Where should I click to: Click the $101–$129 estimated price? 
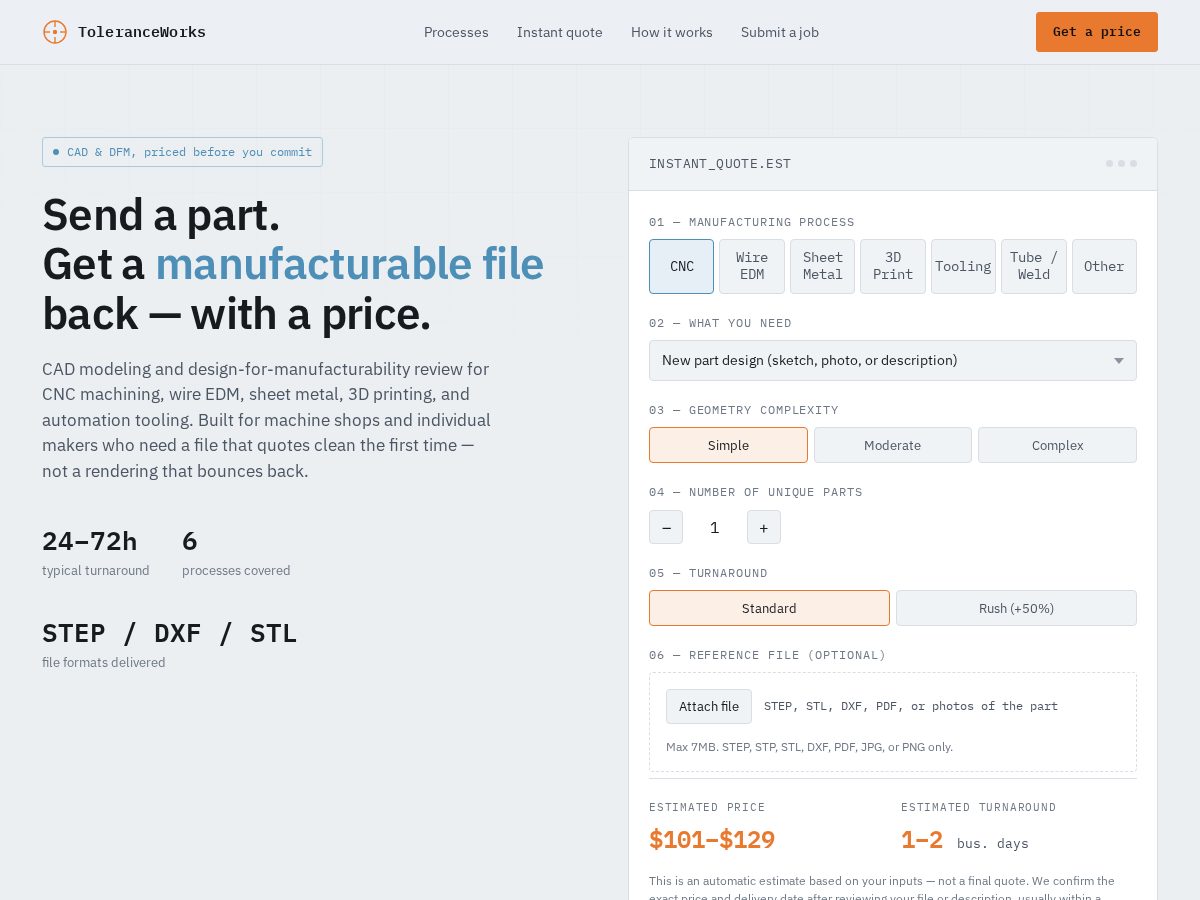[x=712, y=840]
